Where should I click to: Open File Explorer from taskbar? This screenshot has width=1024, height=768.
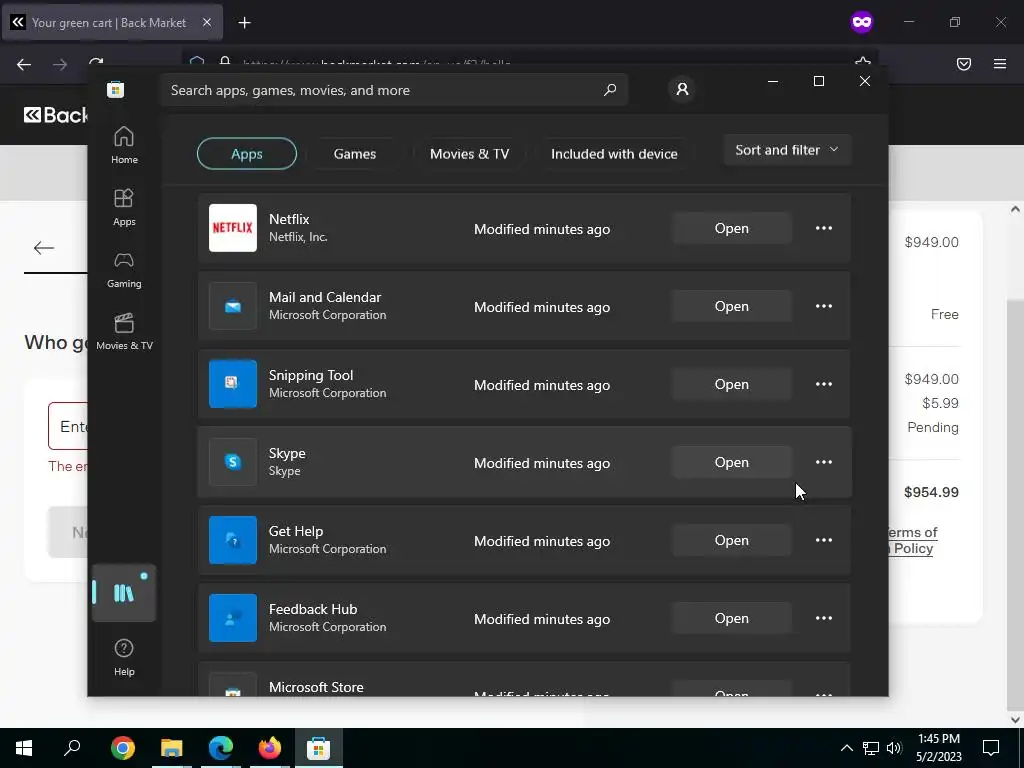[x=172, y=748]
